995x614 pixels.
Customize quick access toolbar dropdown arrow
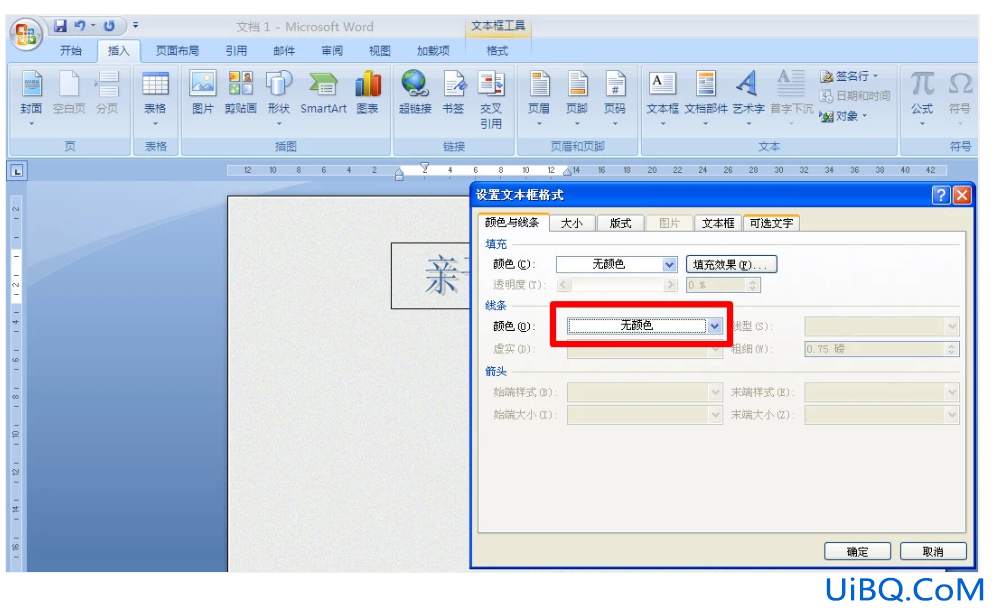click(x=135, y=26)
